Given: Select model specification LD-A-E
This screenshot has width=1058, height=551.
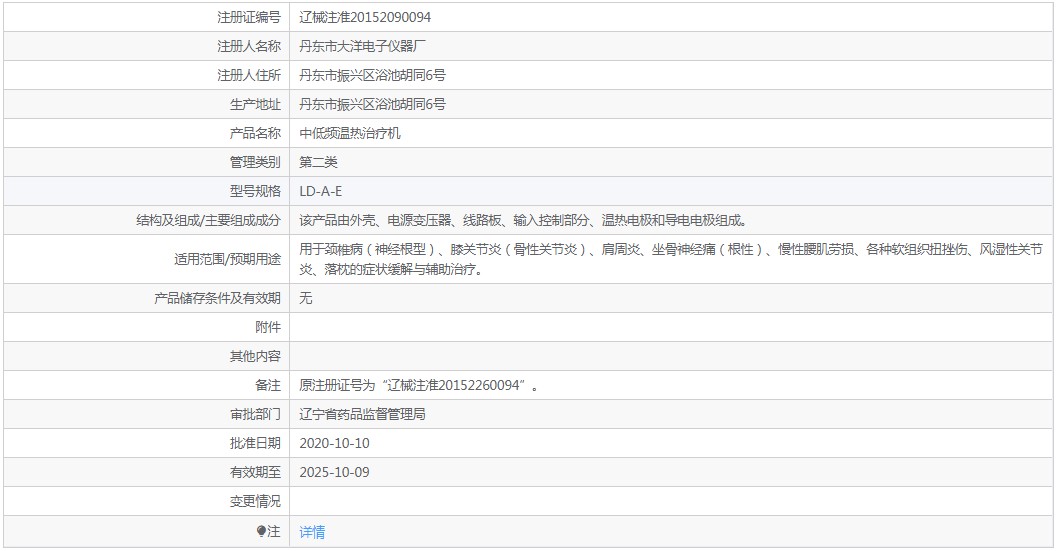Looking at the screenshot, I should click(x=321, y=192).
